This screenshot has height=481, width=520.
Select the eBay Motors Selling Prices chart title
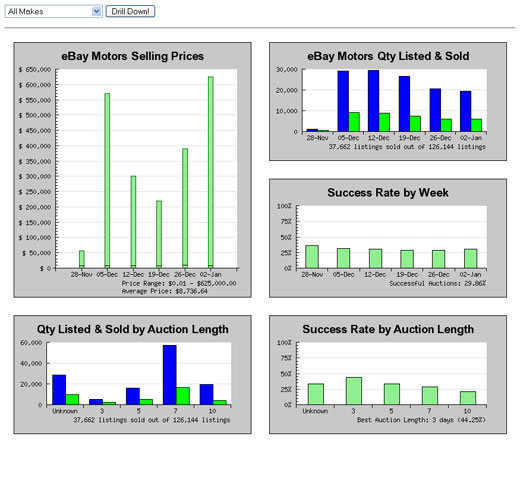pos(132,56)
